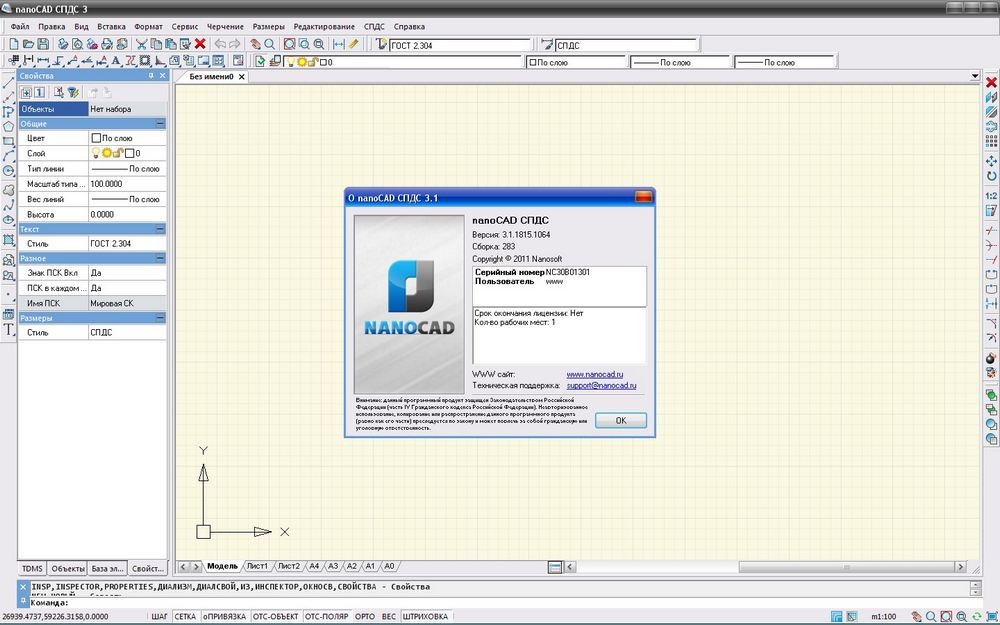Toggle СЕТКА grid display in status bar

pos(185,617)
